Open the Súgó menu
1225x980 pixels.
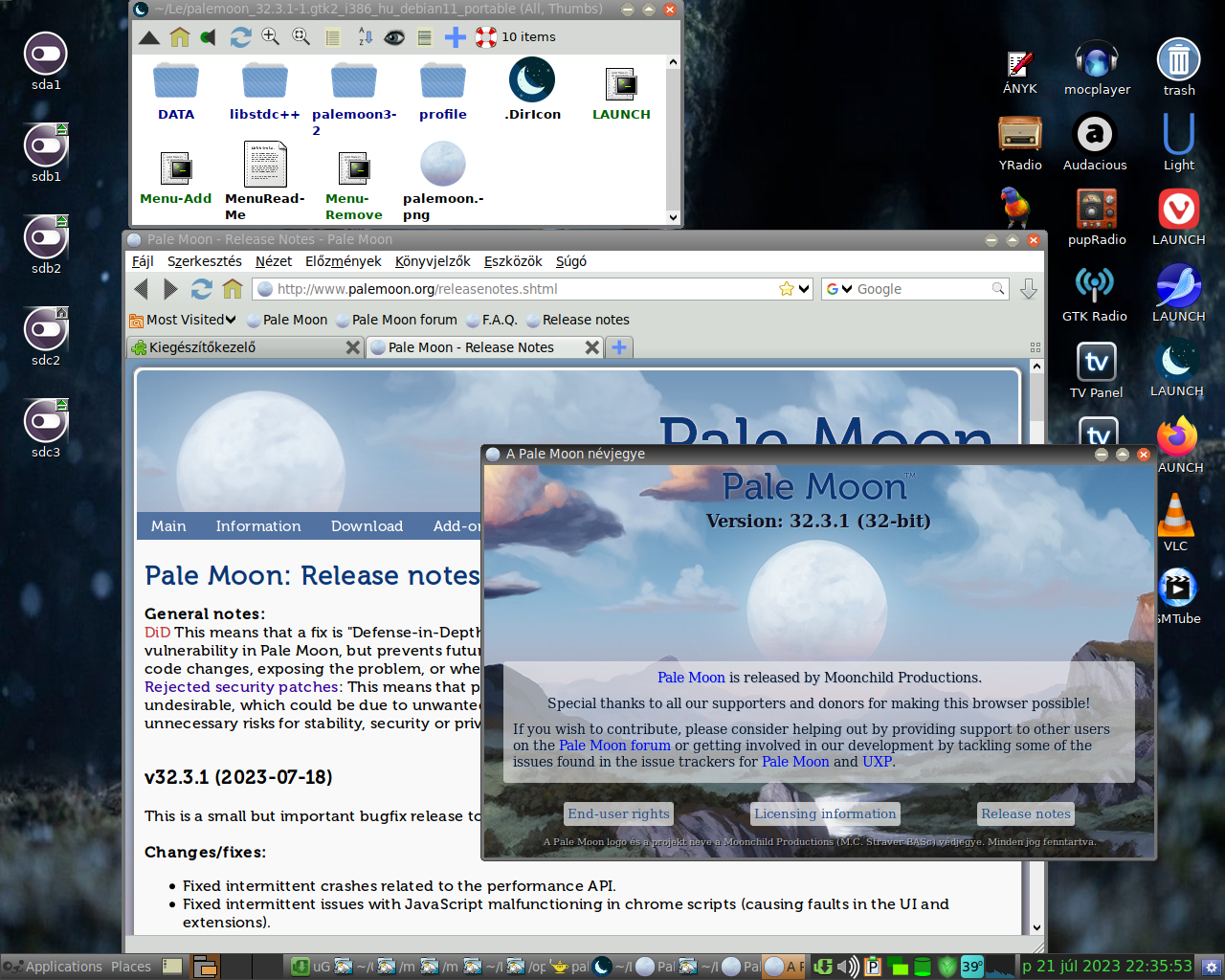point(571,261)
